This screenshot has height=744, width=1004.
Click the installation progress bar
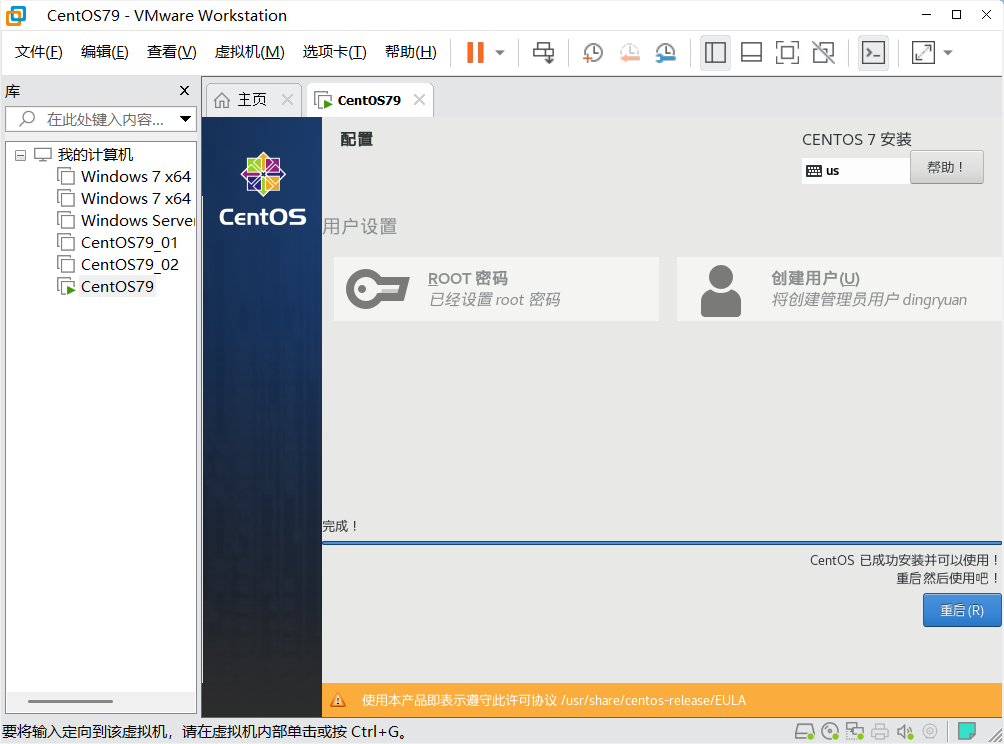(x=661, y=543)
